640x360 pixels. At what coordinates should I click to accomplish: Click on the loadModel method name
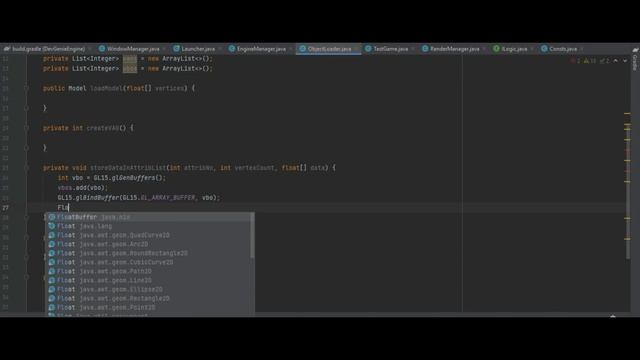[x=106, y=88]
